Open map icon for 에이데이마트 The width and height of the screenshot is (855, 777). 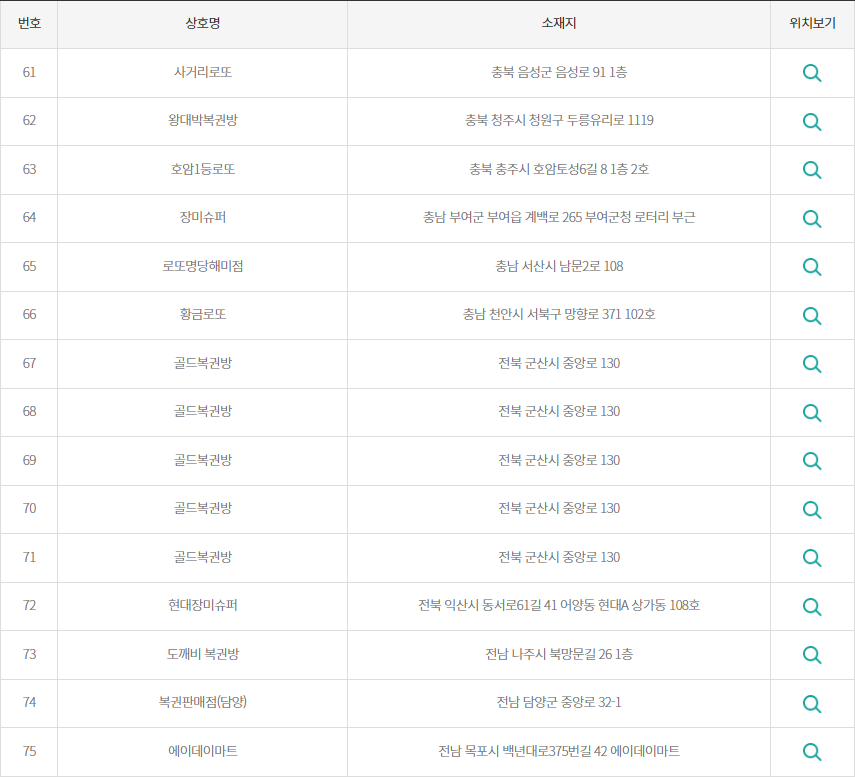point(812,751)
